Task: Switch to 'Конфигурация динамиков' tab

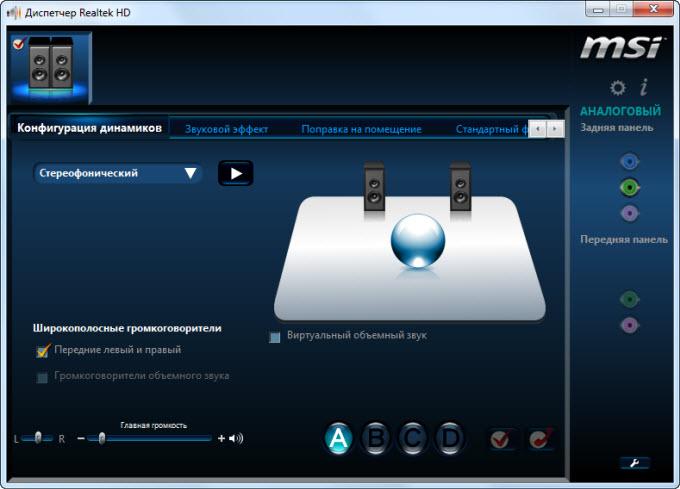Action: point(89,128)
